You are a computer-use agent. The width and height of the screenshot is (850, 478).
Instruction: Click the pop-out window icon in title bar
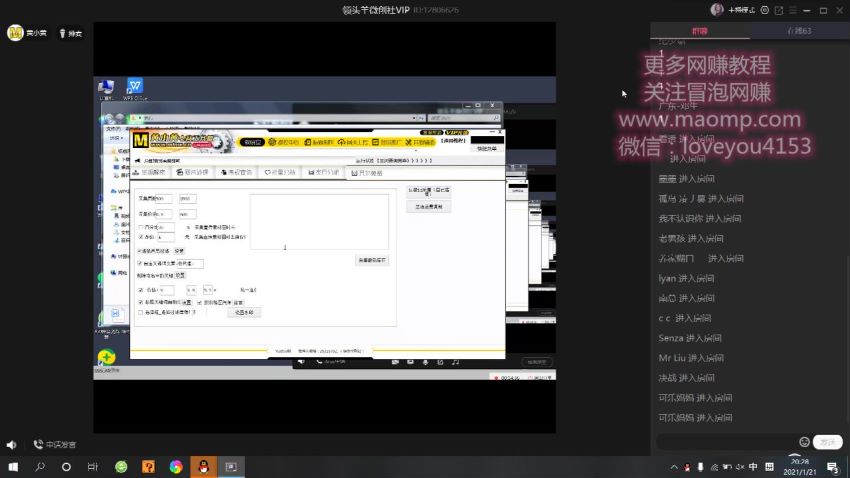[x=779, y=10]
